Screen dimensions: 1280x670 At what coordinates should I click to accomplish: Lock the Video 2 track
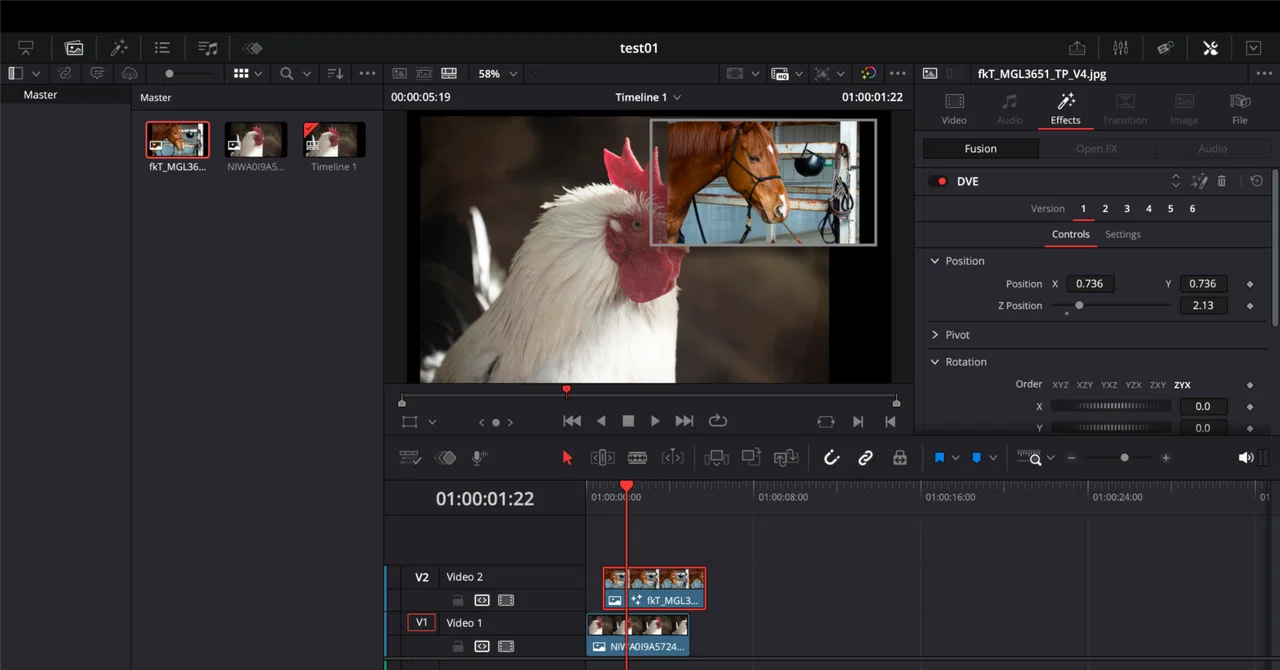click(x=457, y=601)
